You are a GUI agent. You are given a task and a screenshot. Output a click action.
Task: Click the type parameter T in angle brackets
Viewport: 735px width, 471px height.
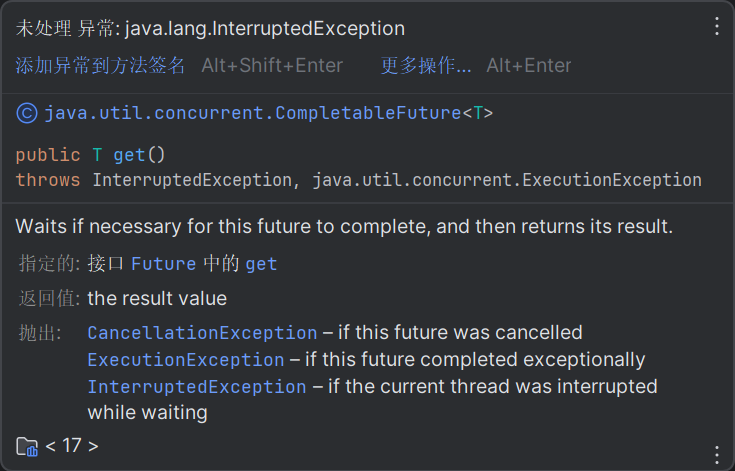(x=478, y=113)
